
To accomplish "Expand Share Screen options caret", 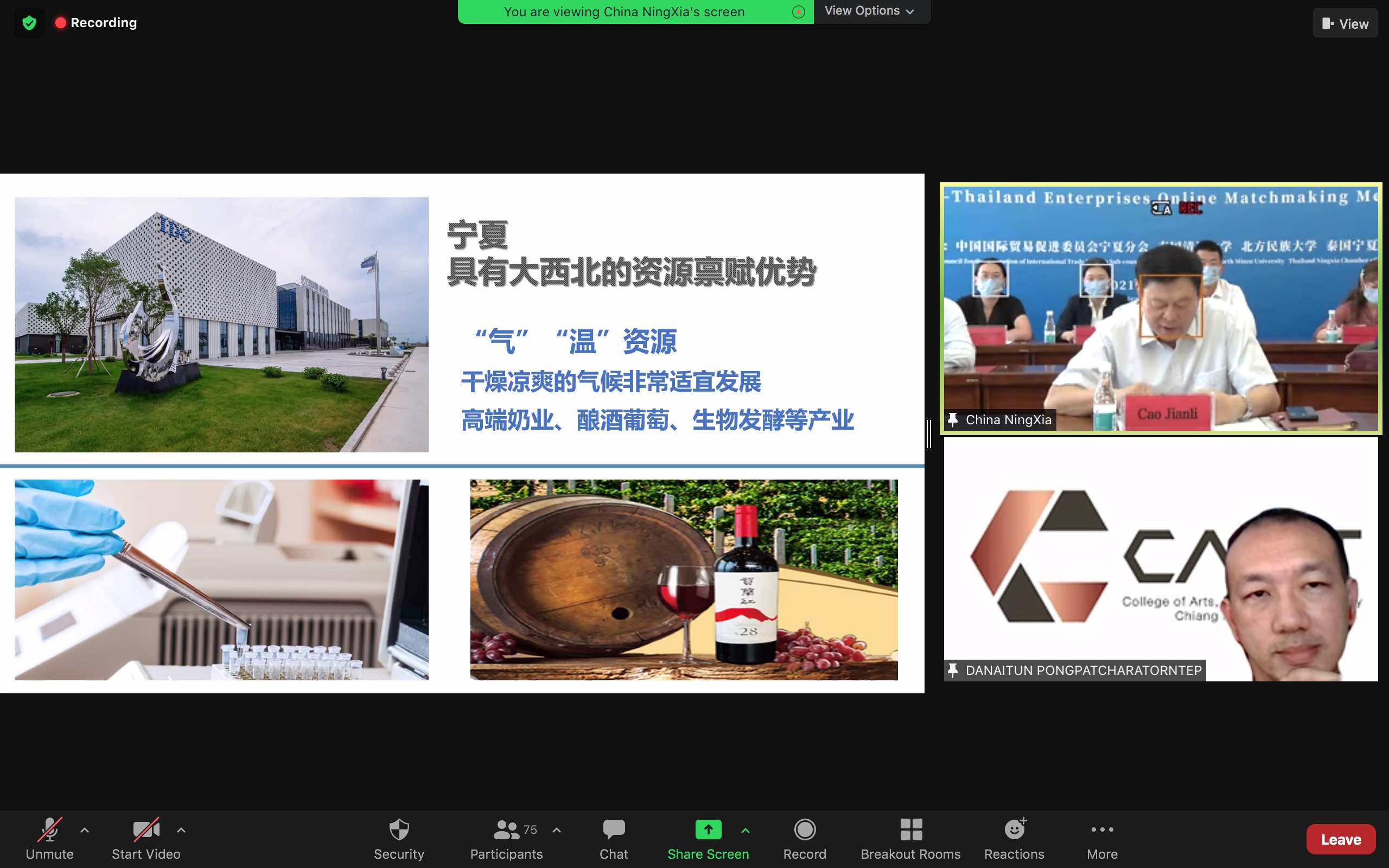I will 745,830.
